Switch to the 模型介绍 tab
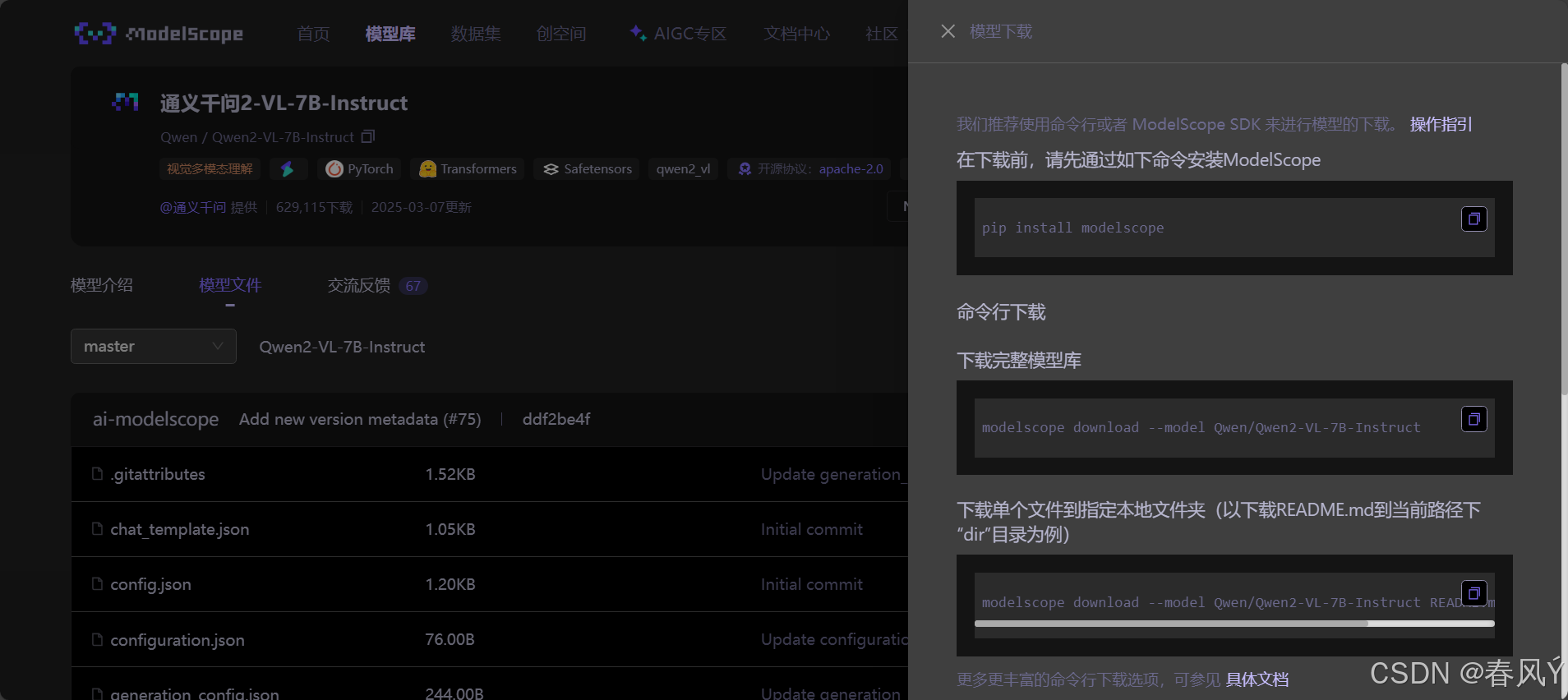1568x700 pixels. click(x=102, y=285)
